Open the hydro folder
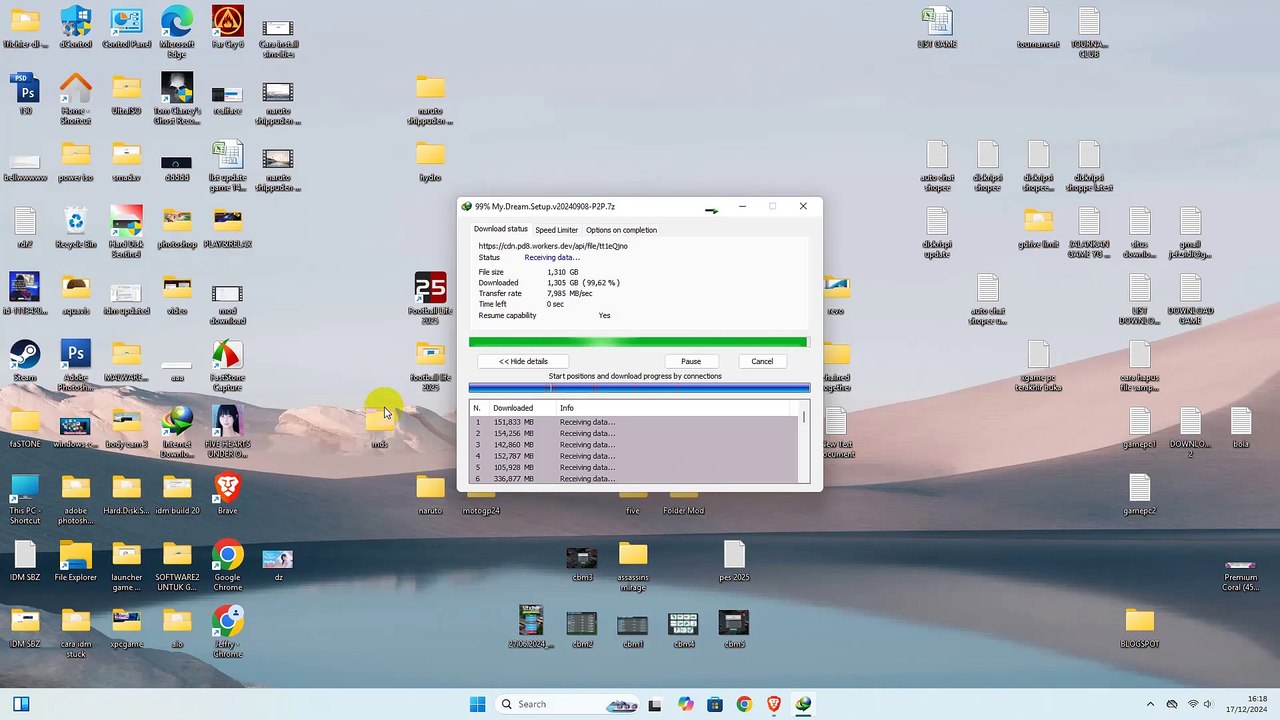 tap(430, 160)
